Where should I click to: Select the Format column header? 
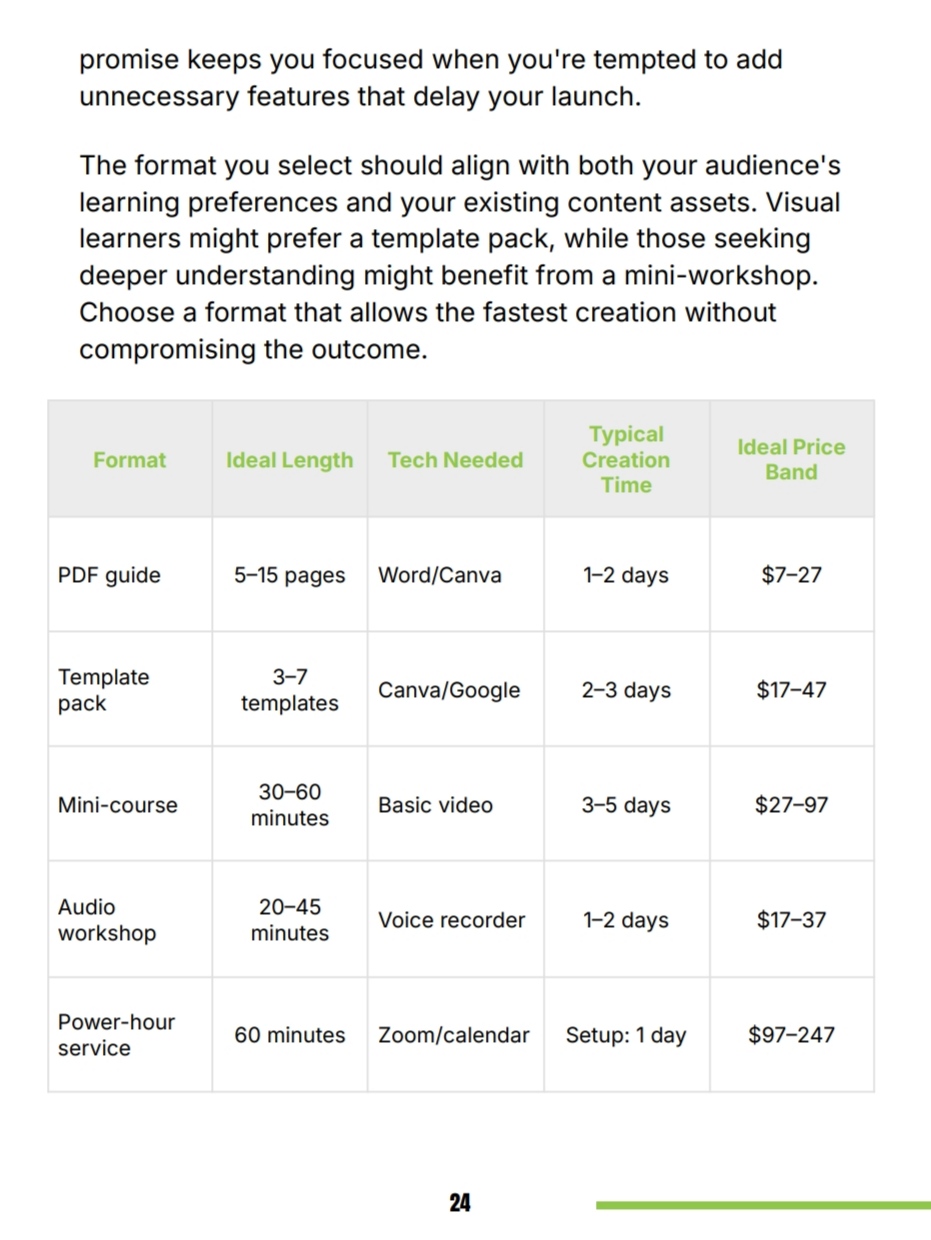(x=129, y=460)
